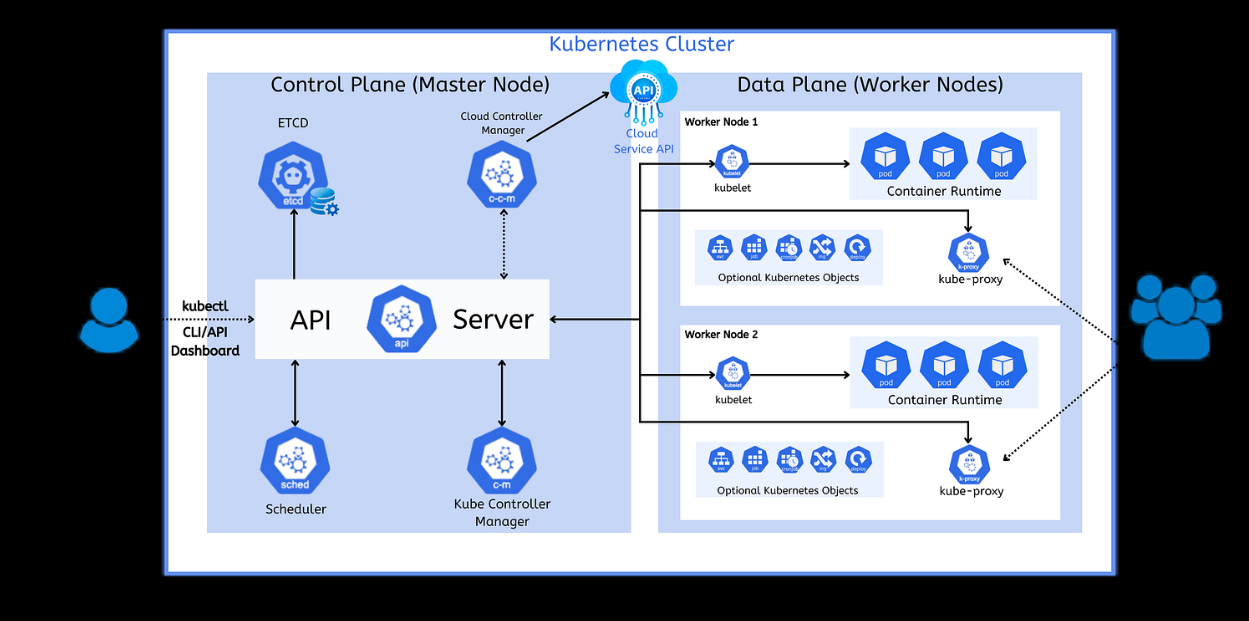The height and width of the screenshot is (621, 1249).
Task: Select the Scheduler sched icon
Action: point(295,462)
